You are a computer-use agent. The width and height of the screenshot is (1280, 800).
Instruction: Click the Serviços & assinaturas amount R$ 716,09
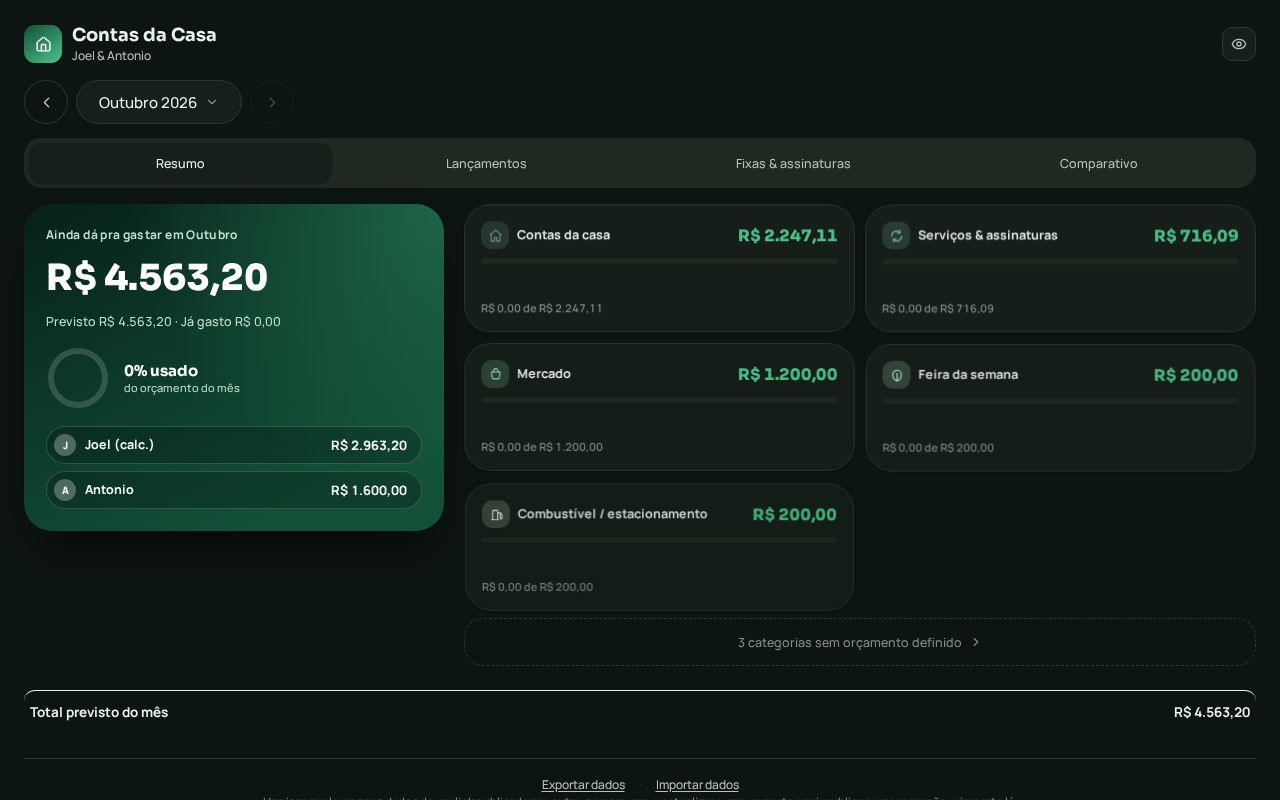tap(1196, 235)
